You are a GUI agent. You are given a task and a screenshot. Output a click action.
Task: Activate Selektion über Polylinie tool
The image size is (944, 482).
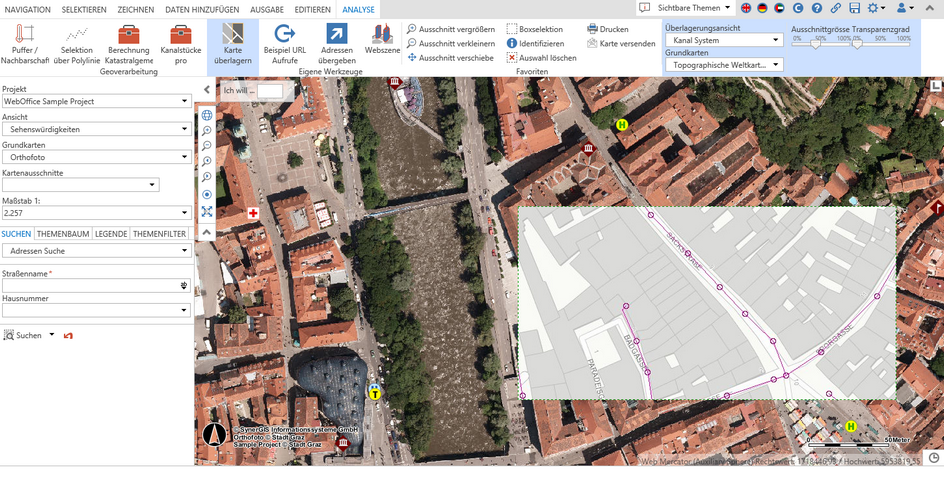click(x=77, y=46)
